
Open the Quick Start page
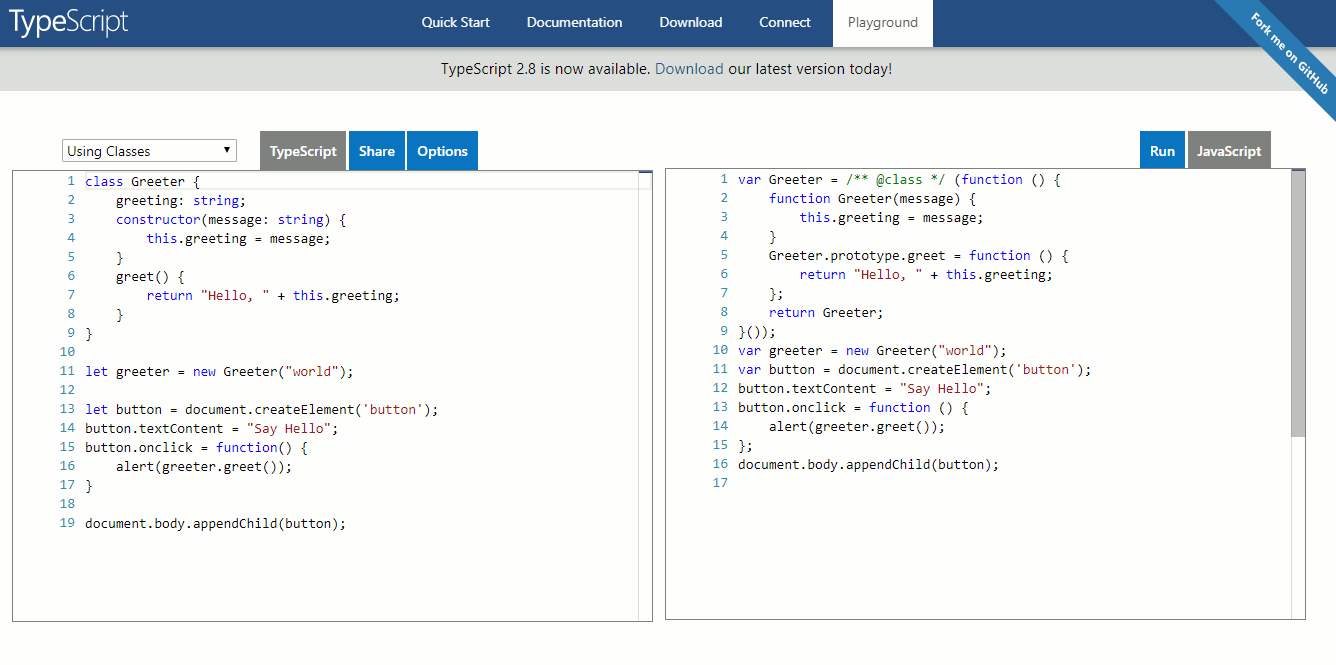455,23
